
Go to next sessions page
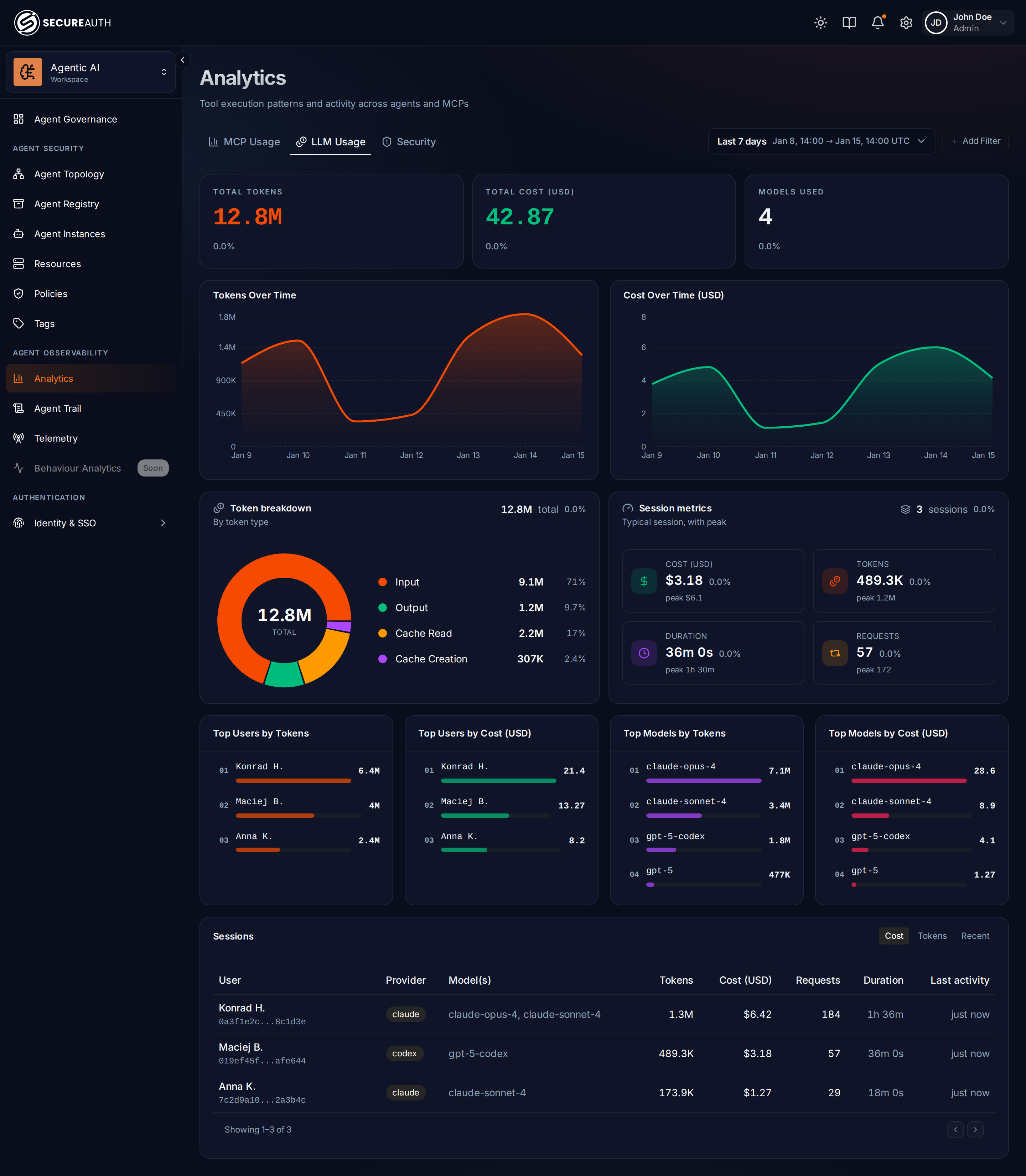pos(975,1130)
